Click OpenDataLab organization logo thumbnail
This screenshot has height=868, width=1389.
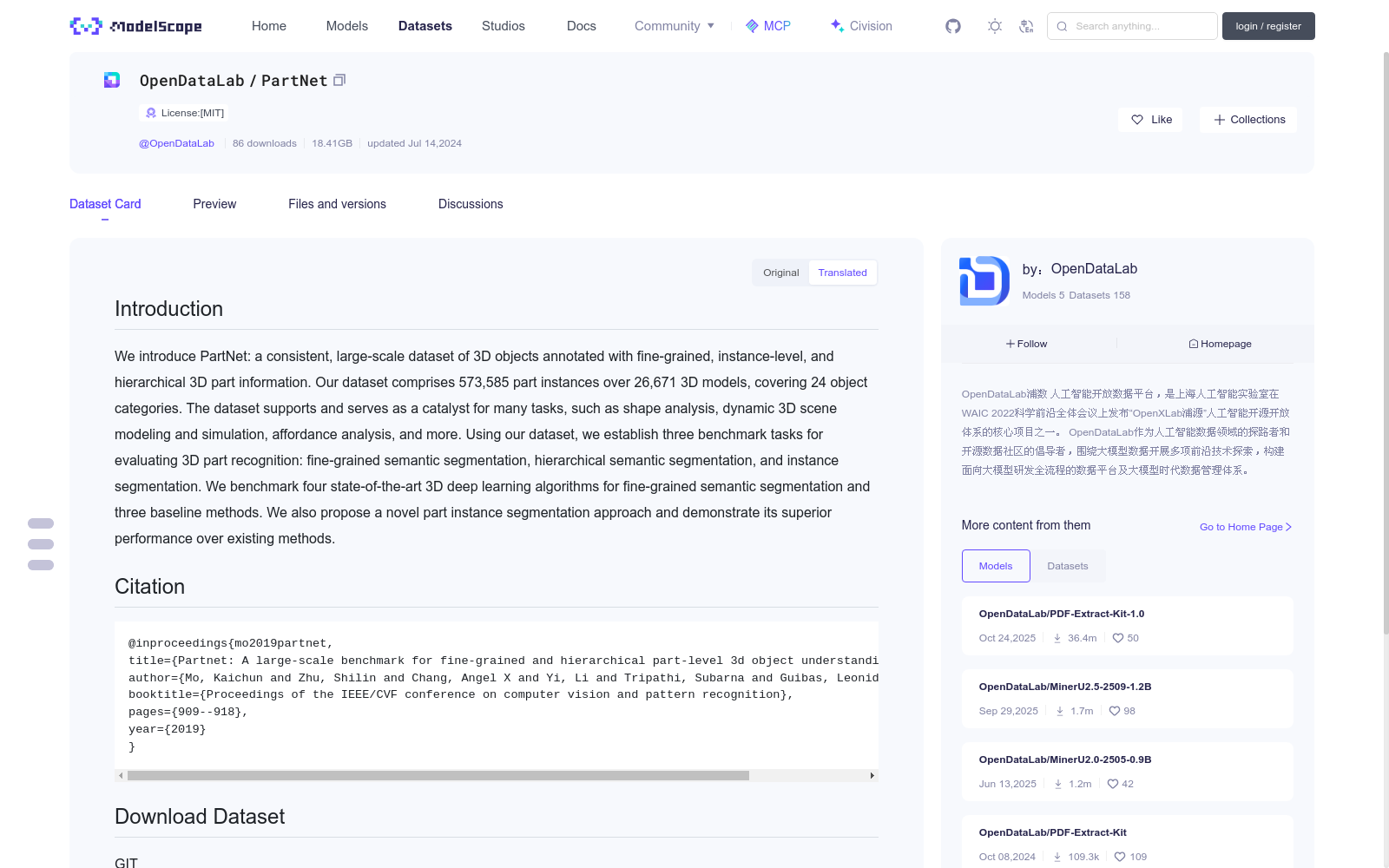[984, 280]
